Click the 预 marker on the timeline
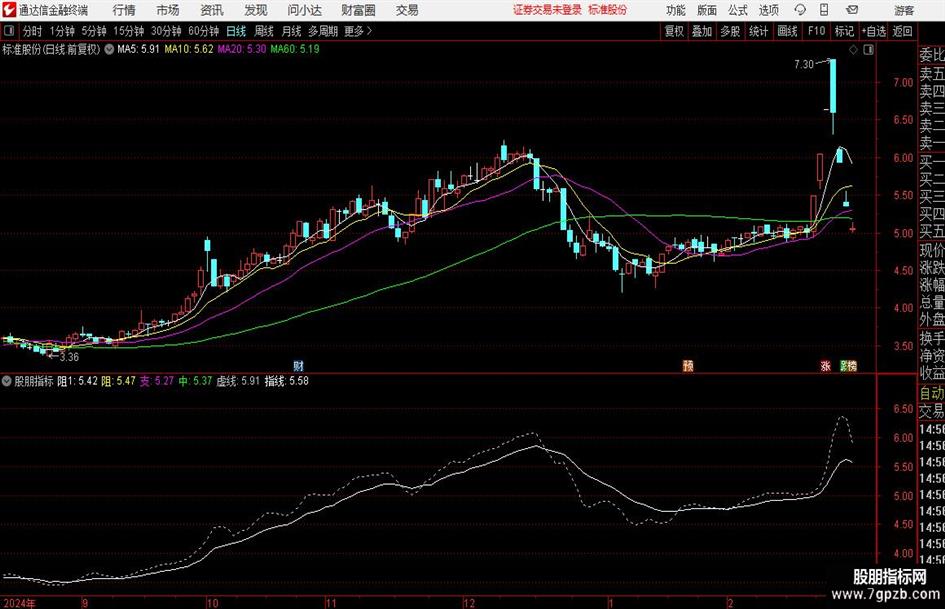 [x=688, y=365]
